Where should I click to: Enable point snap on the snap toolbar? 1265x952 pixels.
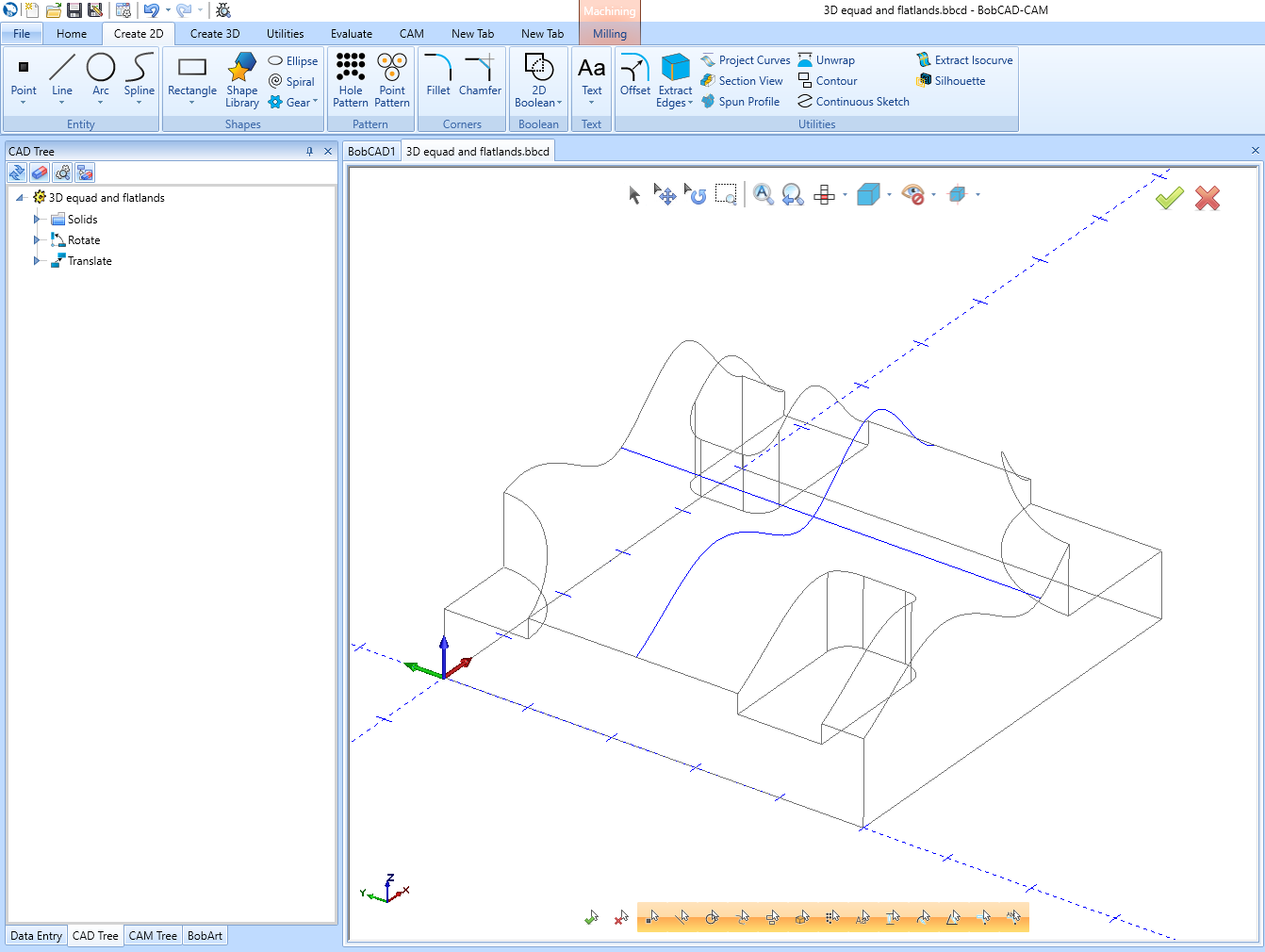click(x=652, y=916)
